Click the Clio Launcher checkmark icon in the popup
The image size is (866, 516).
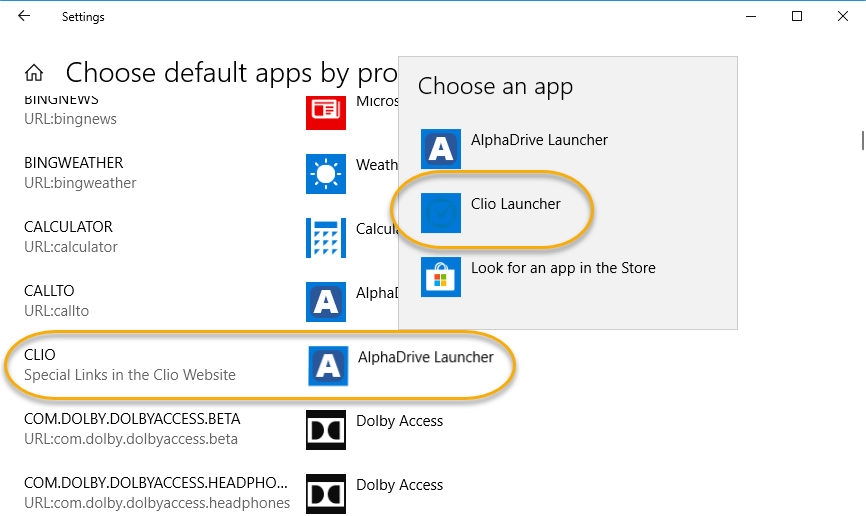441,213
